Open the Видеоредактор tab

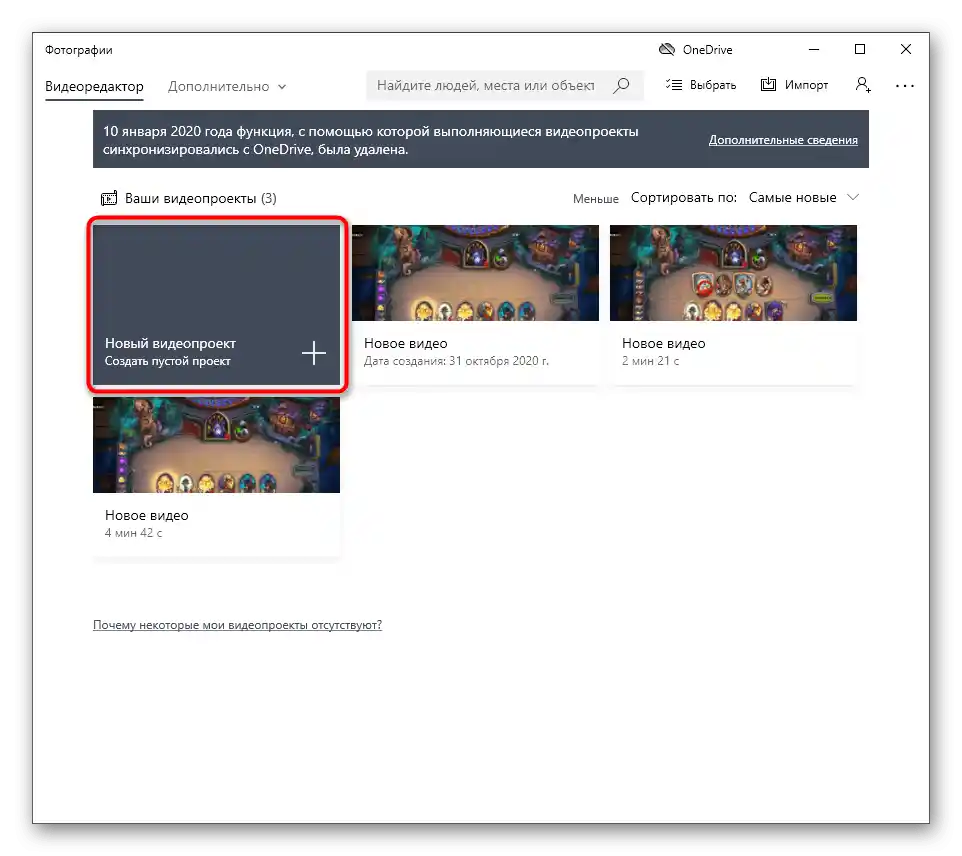94,87
